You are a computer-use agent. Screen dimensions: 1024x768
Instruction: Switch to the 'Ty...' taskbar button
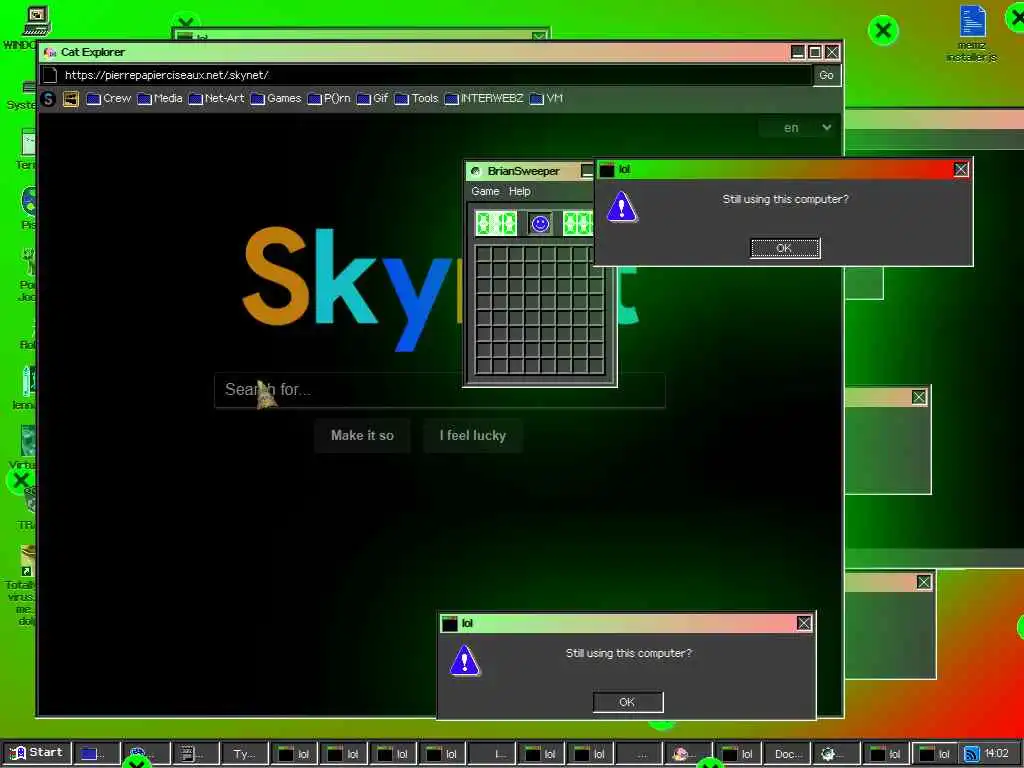tap(244, 754)
